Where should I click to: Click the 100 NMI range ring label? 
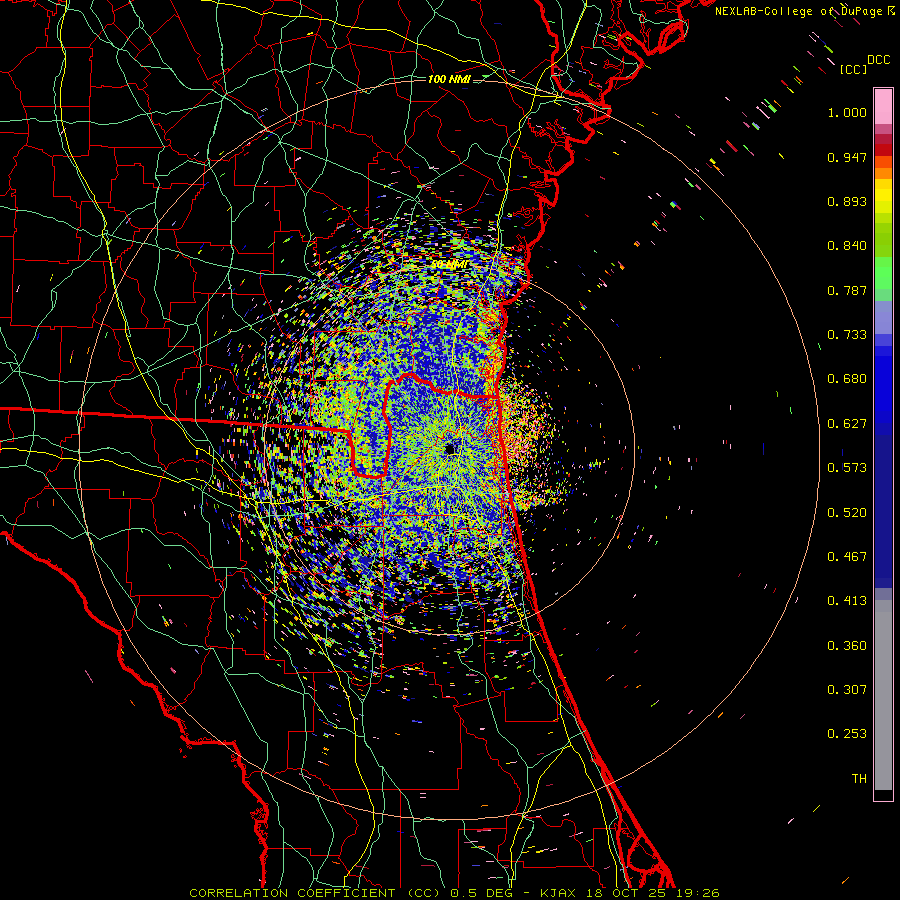(x=449, y=79)
